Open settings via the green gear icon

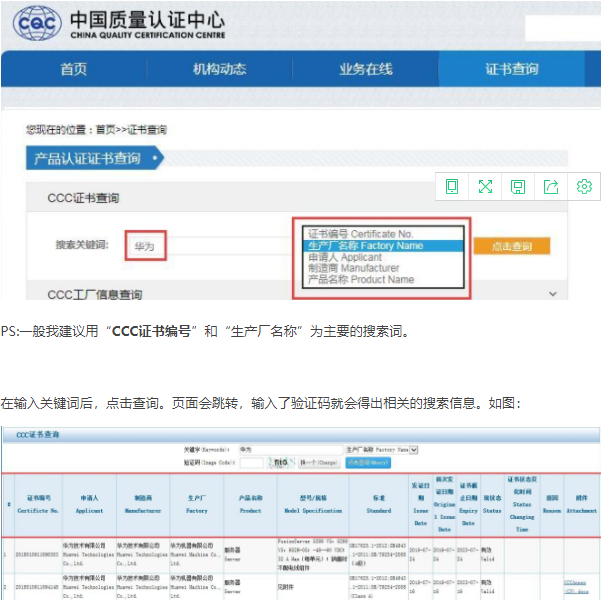click(x=584, y=187)
